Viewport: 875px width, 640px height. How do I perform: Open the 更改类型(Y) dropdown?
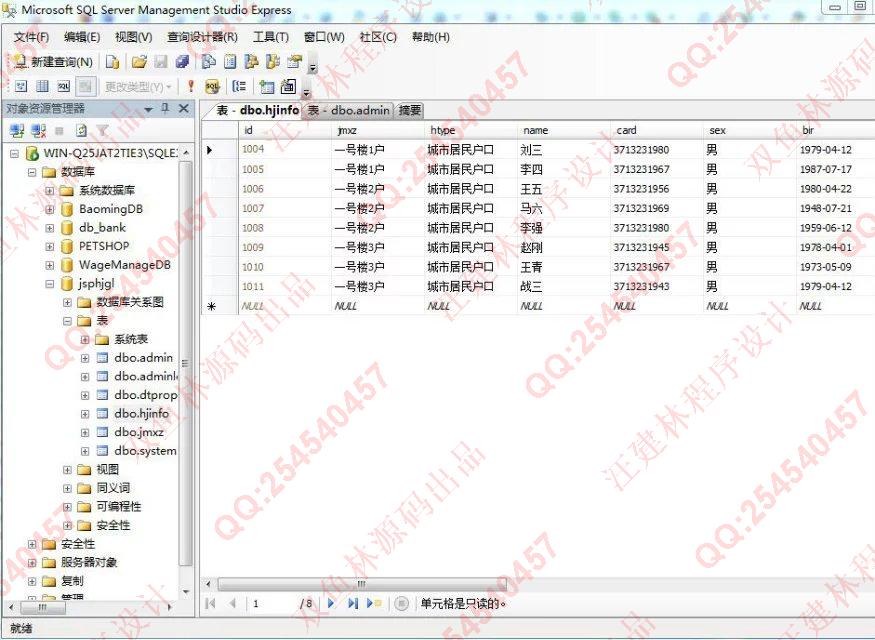(x=138, y=86)
